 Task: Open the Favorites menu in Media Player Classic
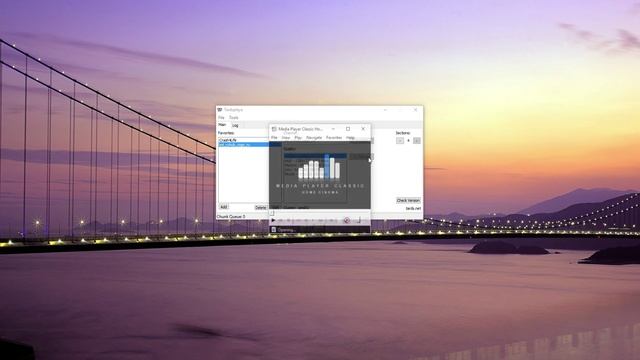tap(334, 138)
